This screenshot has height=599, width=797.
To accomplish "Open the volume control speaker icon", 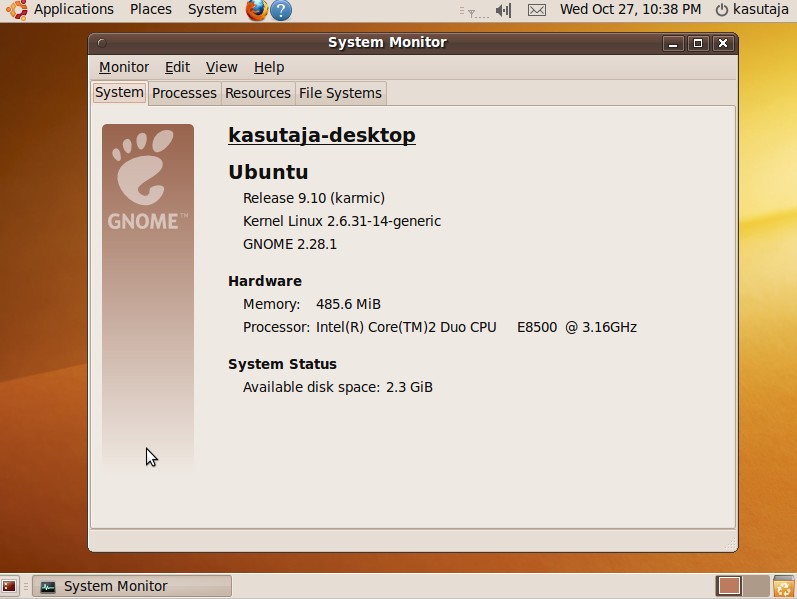I will coord(503,10).
